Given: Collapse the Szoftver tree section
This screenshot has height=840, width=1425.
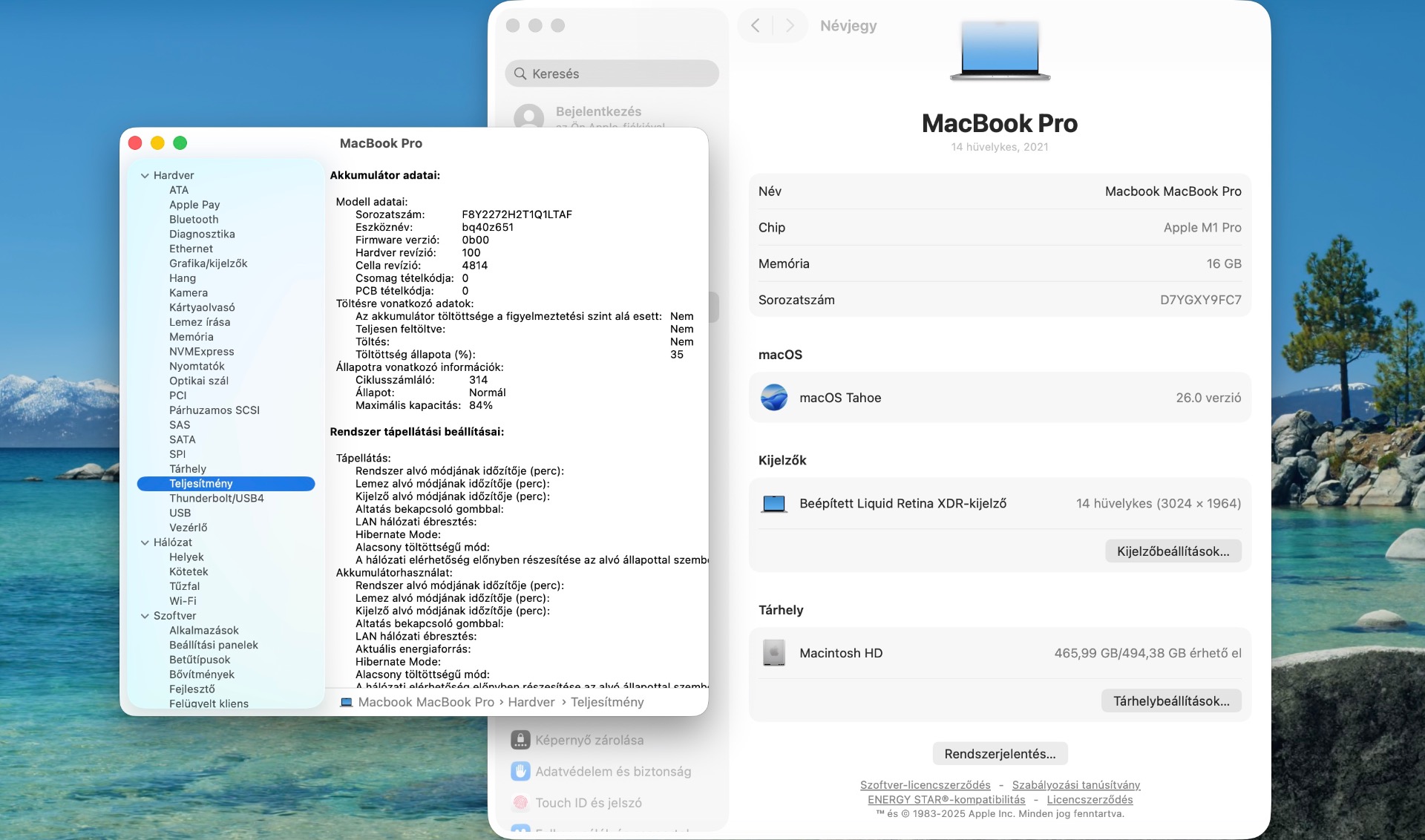Looking at the screenshot, I should coord(145,616).
